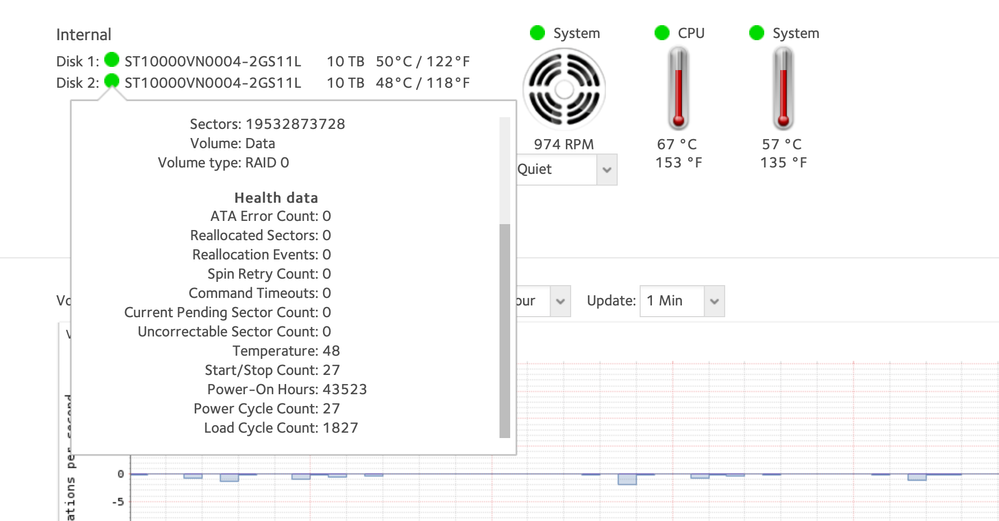Click the Health data heading
Image resolution: width=999 pixels, height=521 pixels.
pos(276,198)
